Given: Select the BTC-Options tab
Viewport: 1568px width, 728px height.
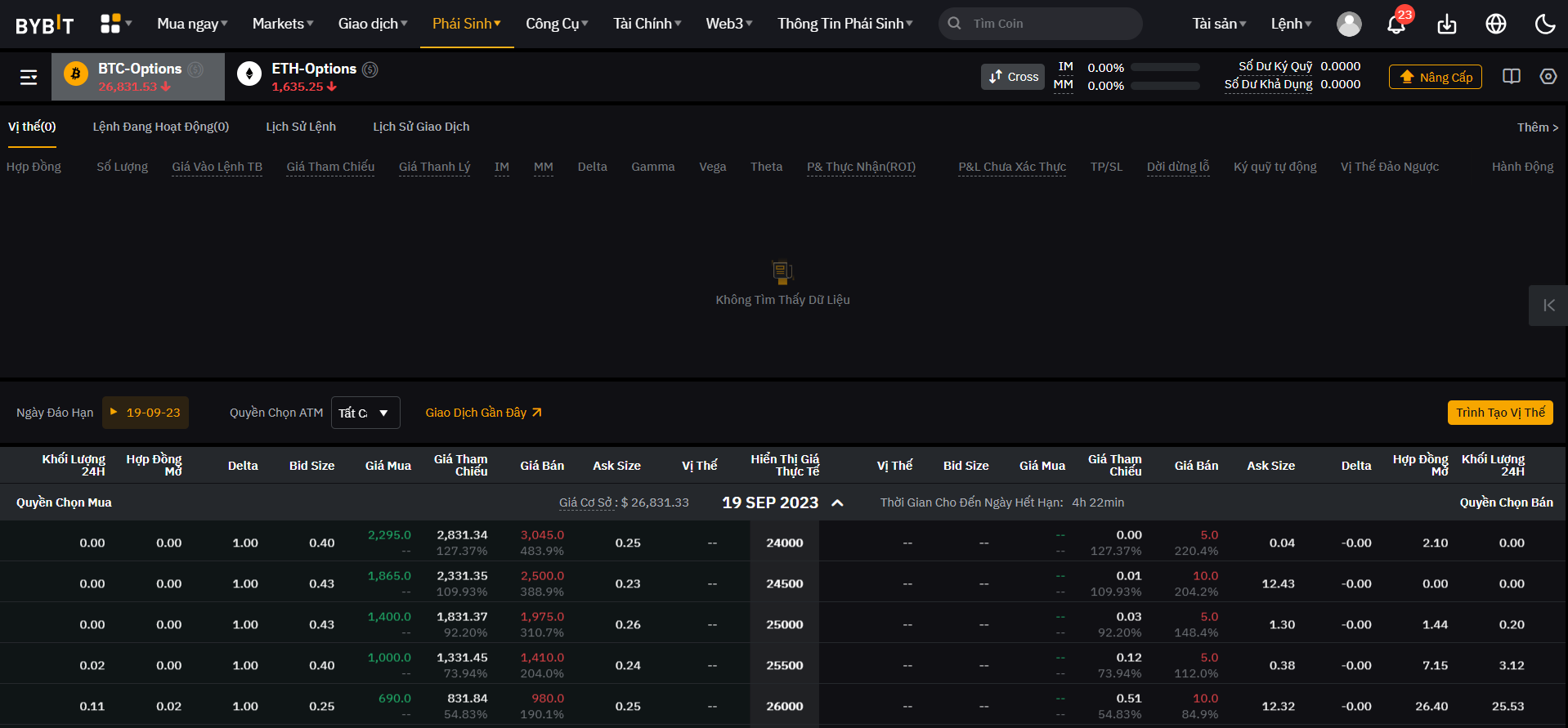Looking at the screenshot, I should [138, 77].
